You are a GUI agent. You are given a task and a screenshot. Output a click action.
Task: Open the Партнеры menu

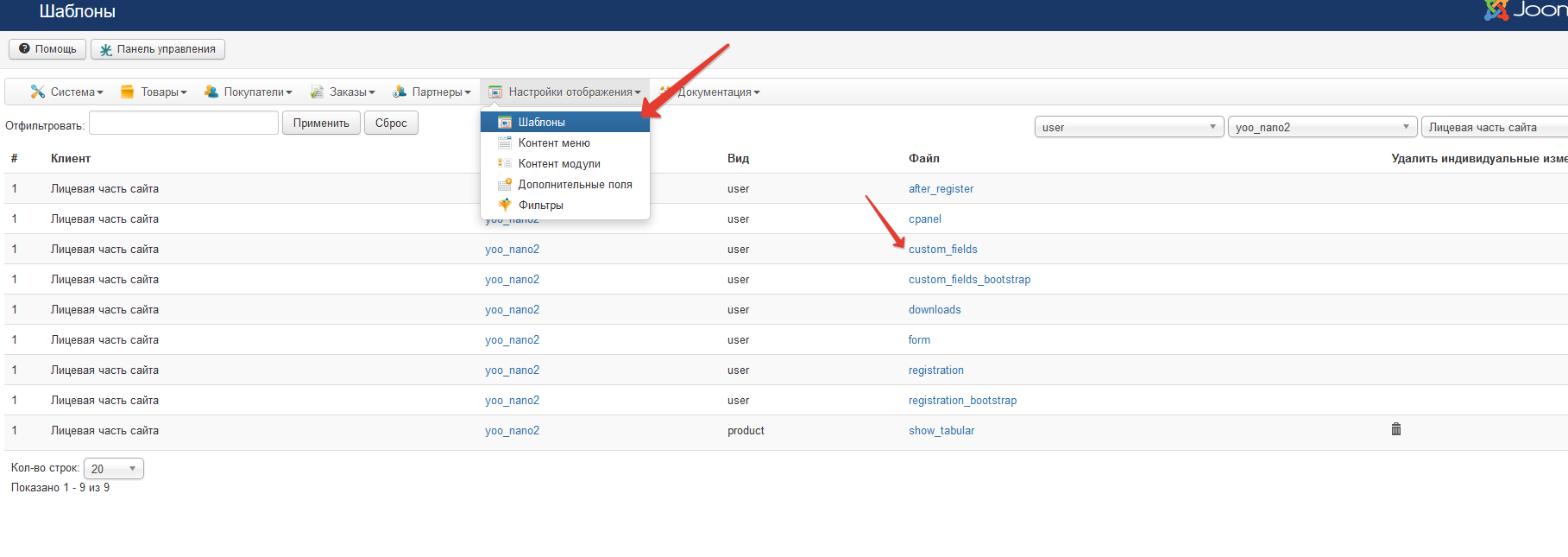pos(431,92)
